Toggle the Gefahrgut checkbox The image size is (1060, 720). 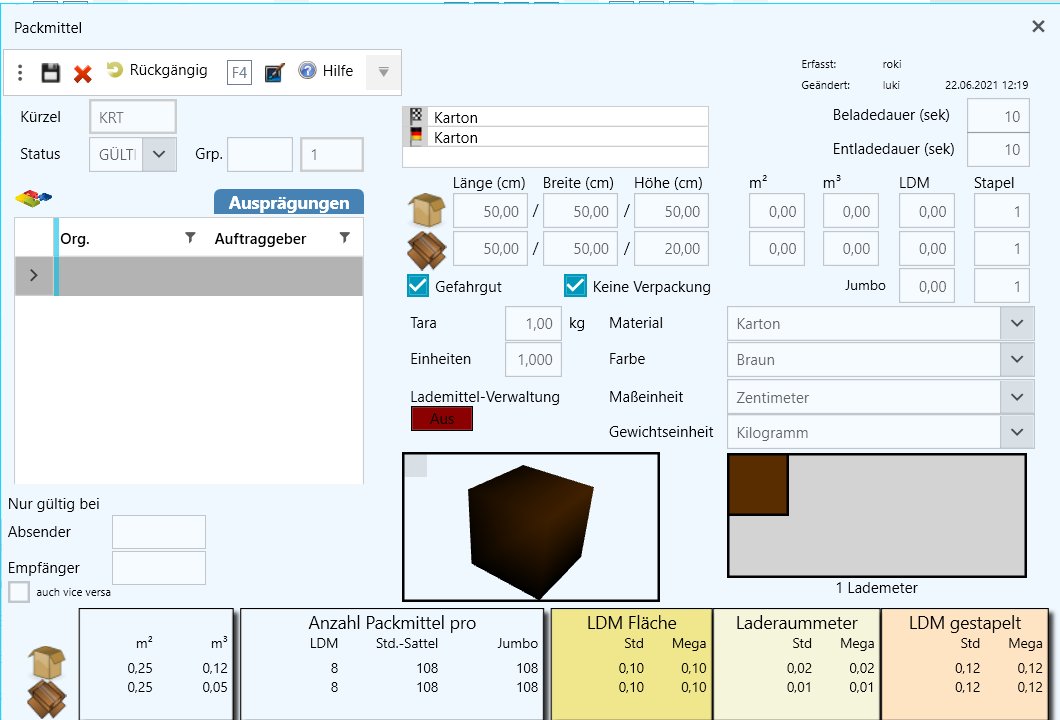(x=418, y=286)
